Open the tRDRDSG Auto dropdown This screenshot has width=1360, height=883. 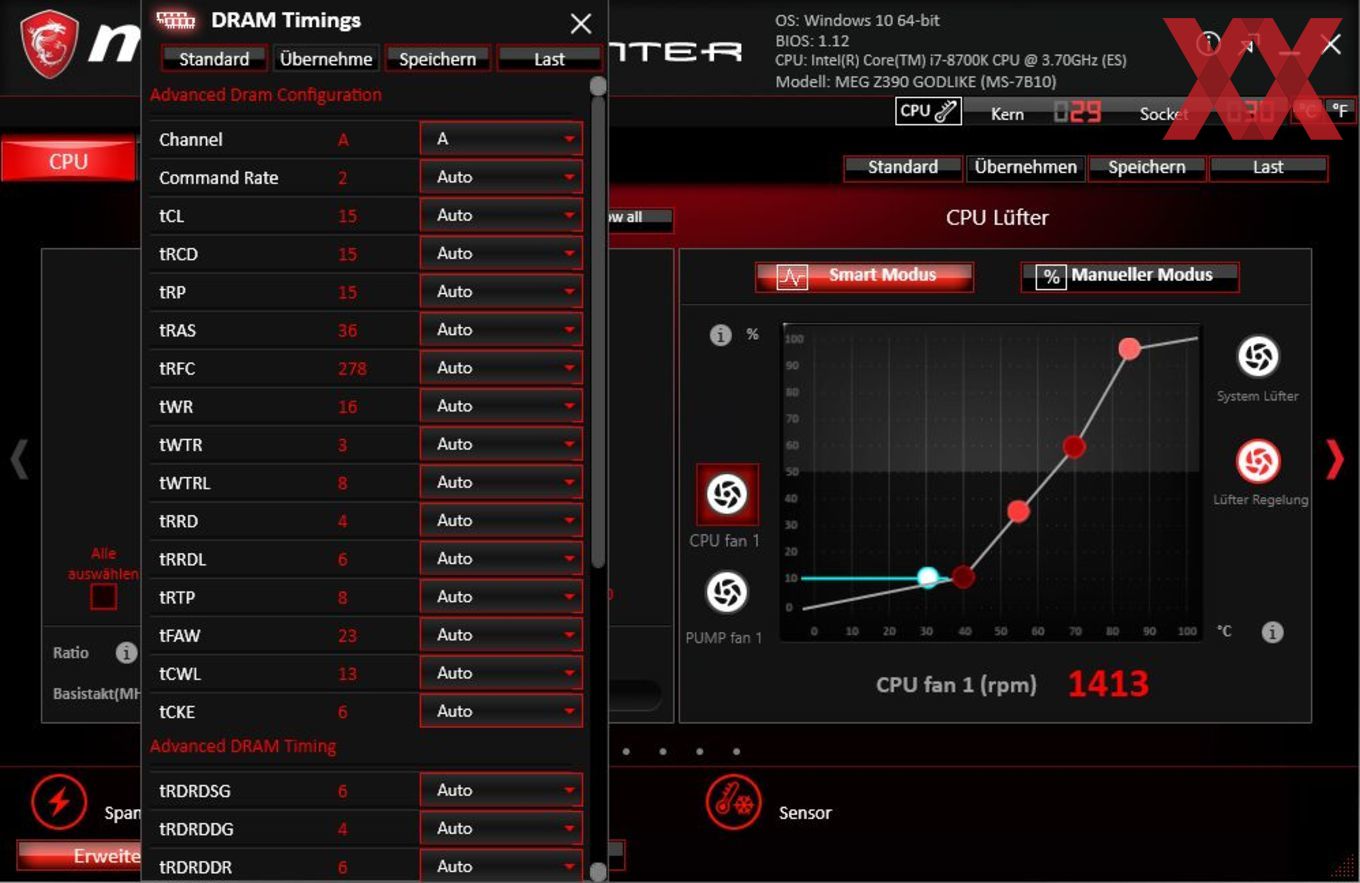(x=501, y=790)
